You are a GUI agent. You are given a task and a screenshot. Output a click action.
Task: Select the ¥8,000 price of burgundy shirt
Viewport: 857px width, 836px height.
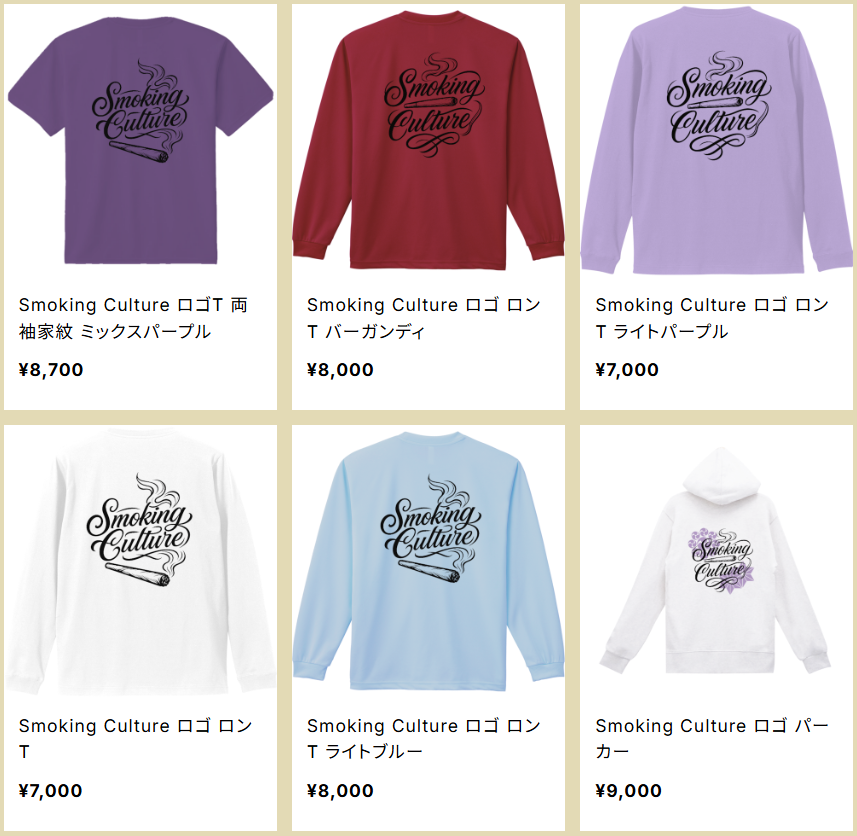340,370
